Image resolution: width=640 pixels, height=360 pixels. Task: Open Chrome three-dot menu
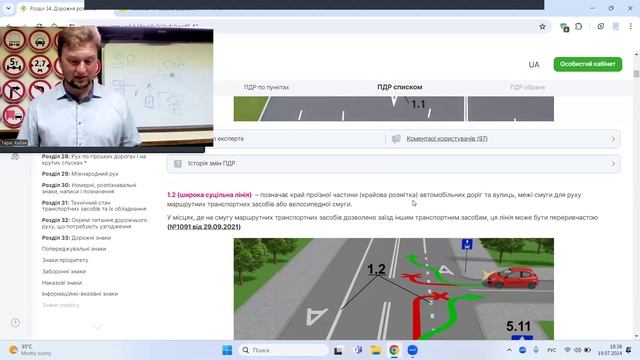[x=631, y=27]
